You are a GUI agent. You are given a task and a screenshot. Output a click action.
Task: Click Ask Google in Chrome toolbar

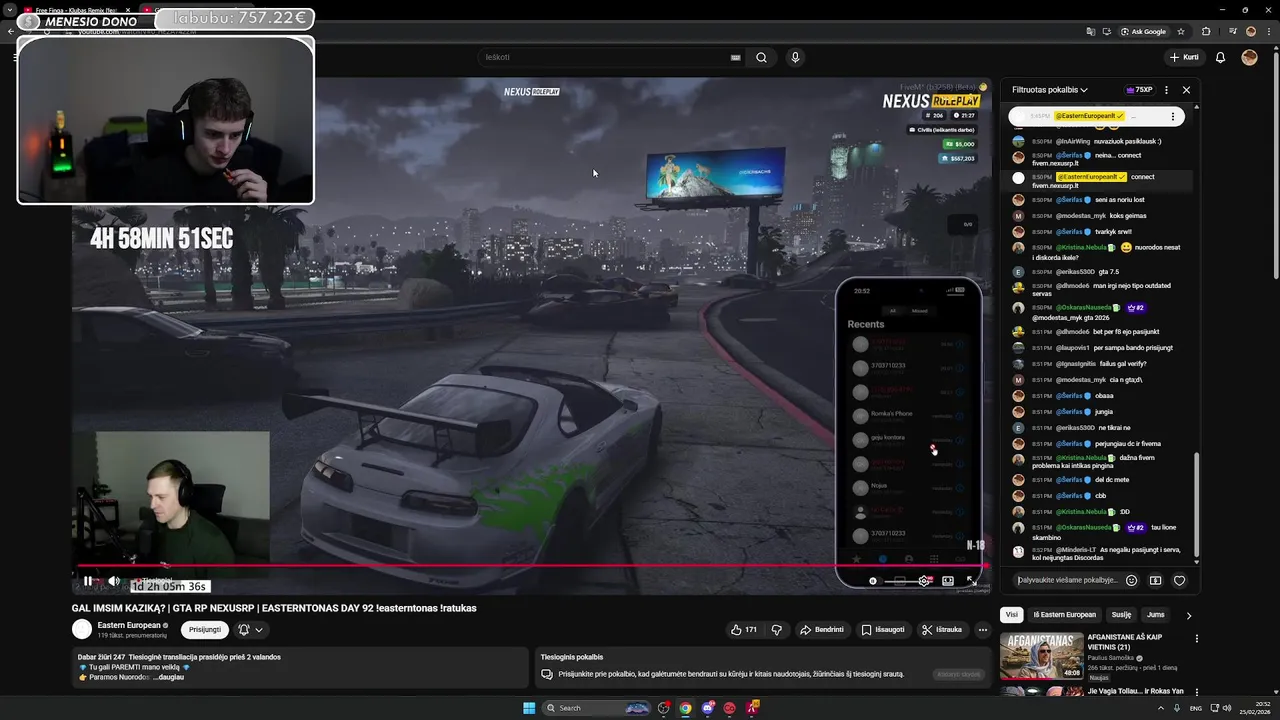click(1143, 31)
